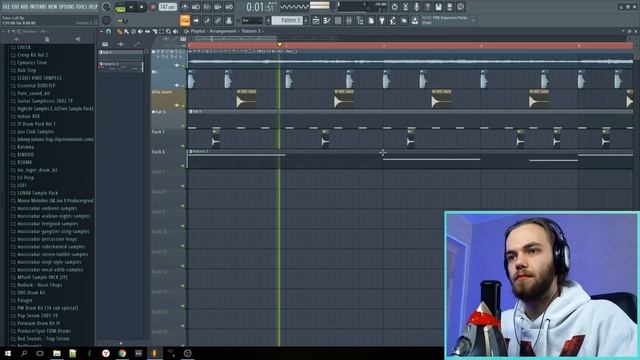Screen dimensions: 640x360
Task: Open the Pattern 3 dropdown in playlist title
Action: (x=252, y=31)
